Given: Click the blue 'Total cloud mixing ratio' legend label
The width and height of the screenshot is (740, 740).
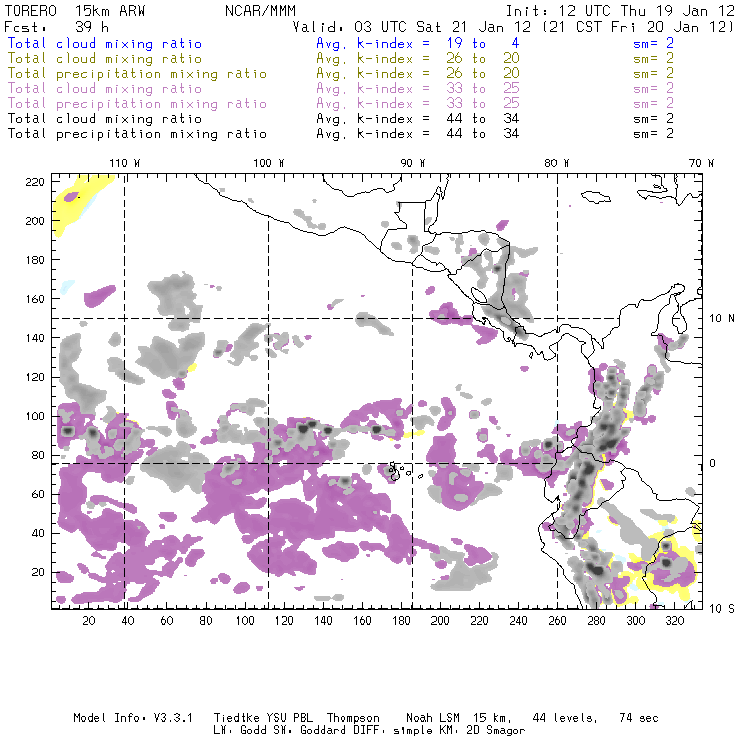Looking at the screenshot, I should [x=105, y=44].
